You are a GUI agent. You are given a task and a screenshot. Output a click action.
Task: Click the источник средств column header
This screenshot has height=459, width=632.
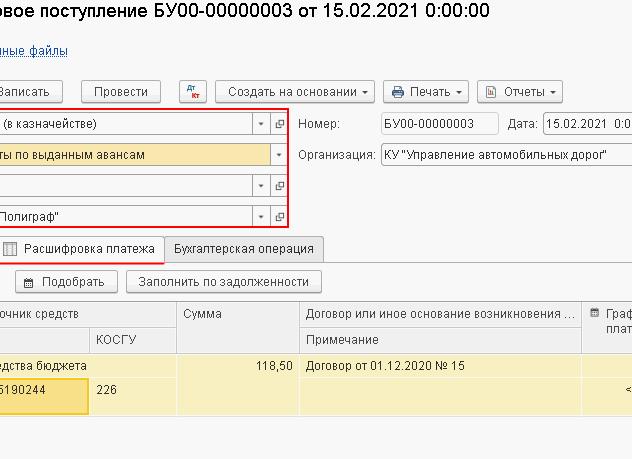click(88, 314)
